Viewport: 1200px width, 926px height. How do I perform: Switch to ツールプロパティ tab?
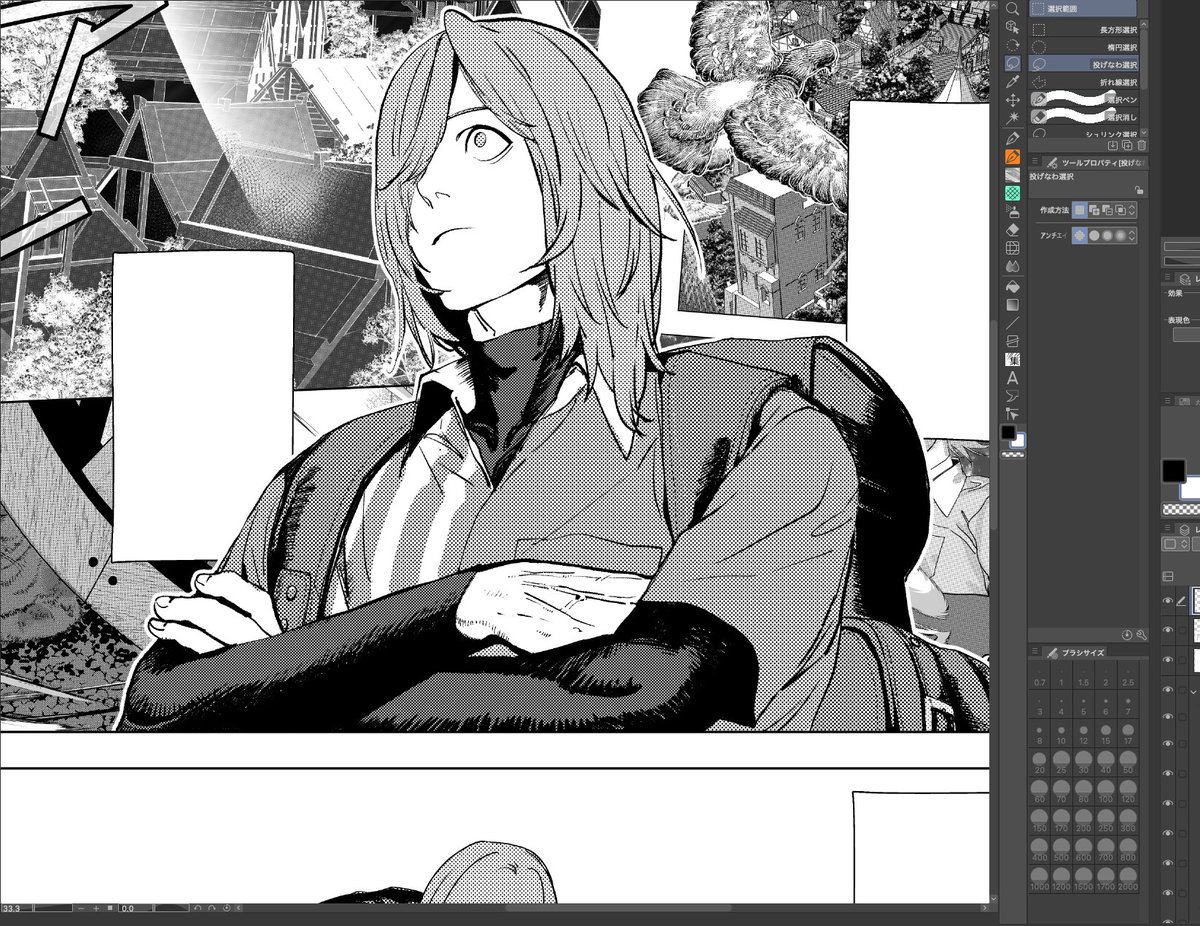pyautogui.click(x=1095, y=161)
